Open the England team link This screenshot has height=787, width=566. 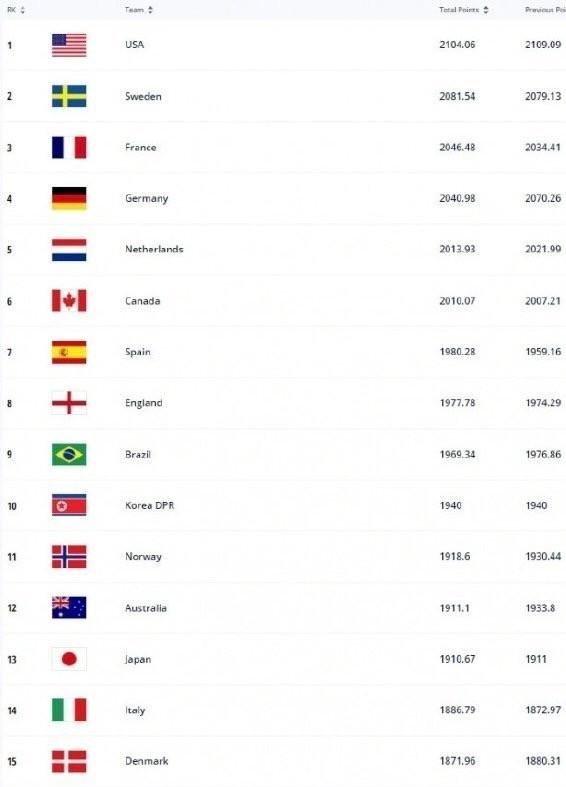(144, 403)
